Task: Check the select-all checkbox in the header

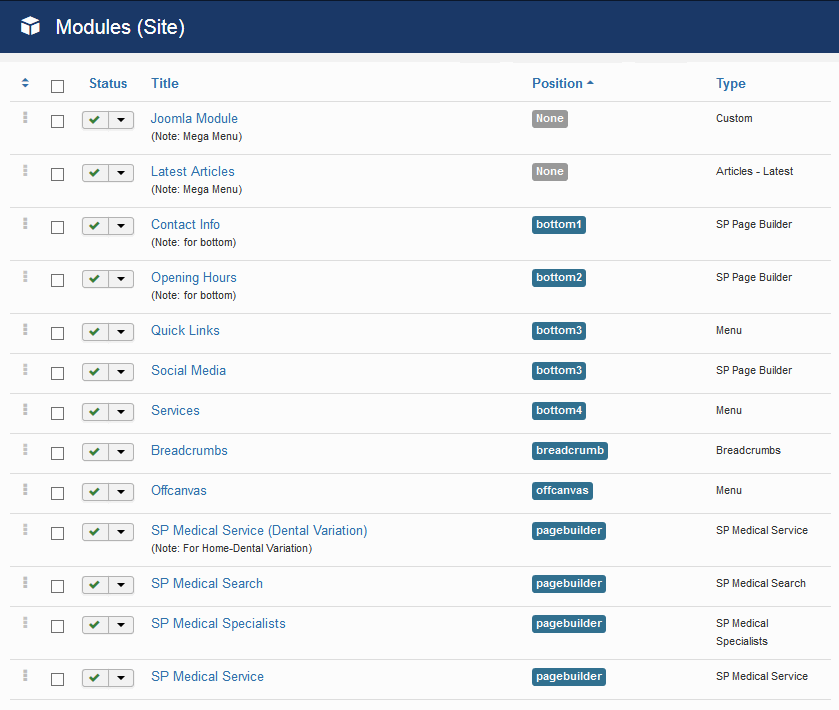Action: click(x=57, y=86)
